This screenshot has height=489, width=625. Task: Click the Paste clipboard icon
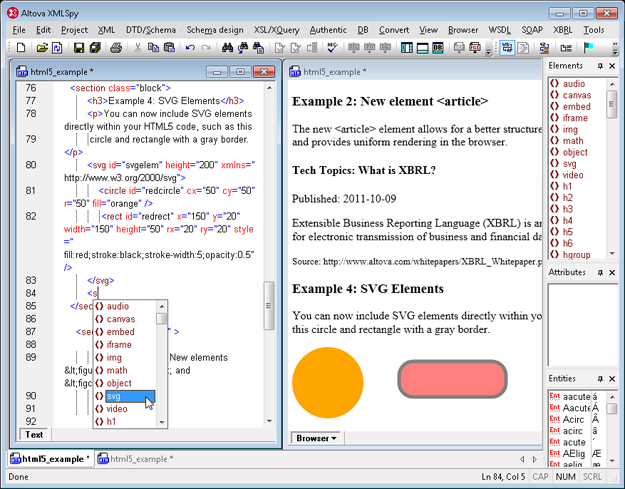click(x=170, y=48)
